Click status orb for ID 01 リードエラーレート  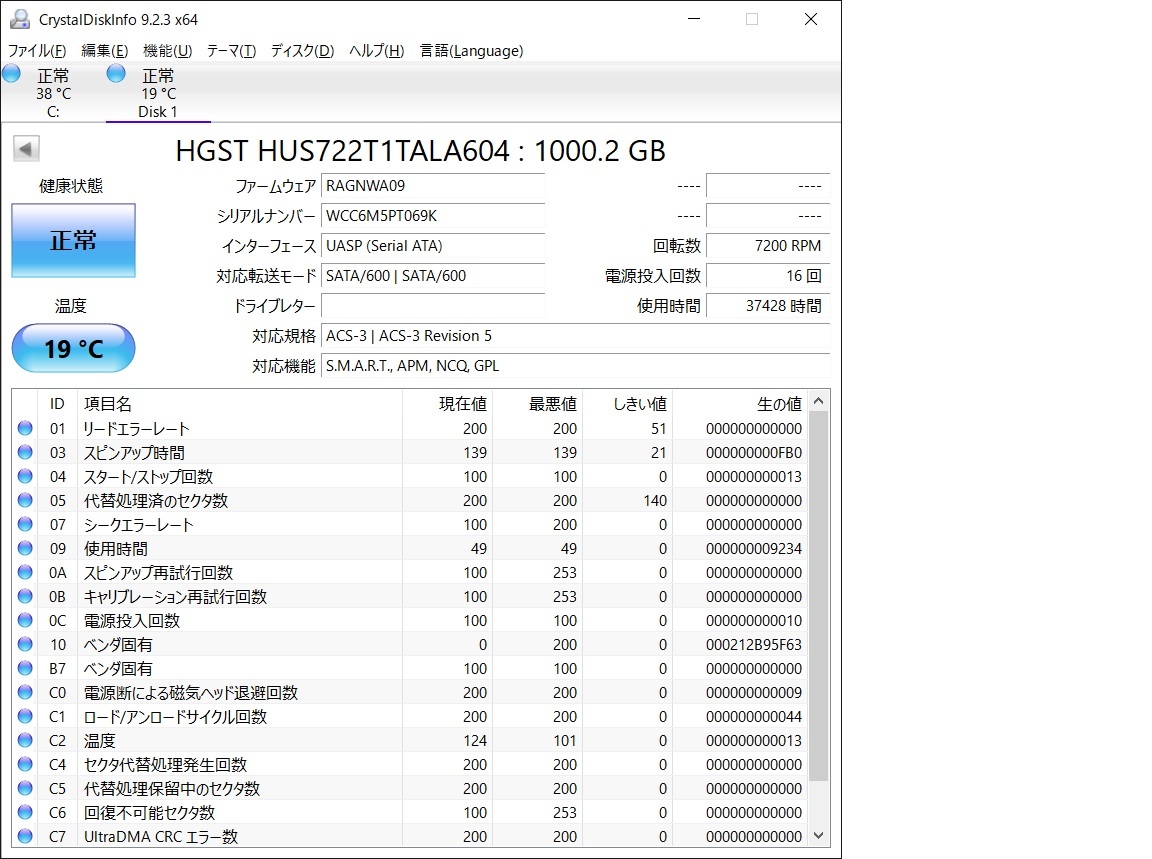coord(25,428)
